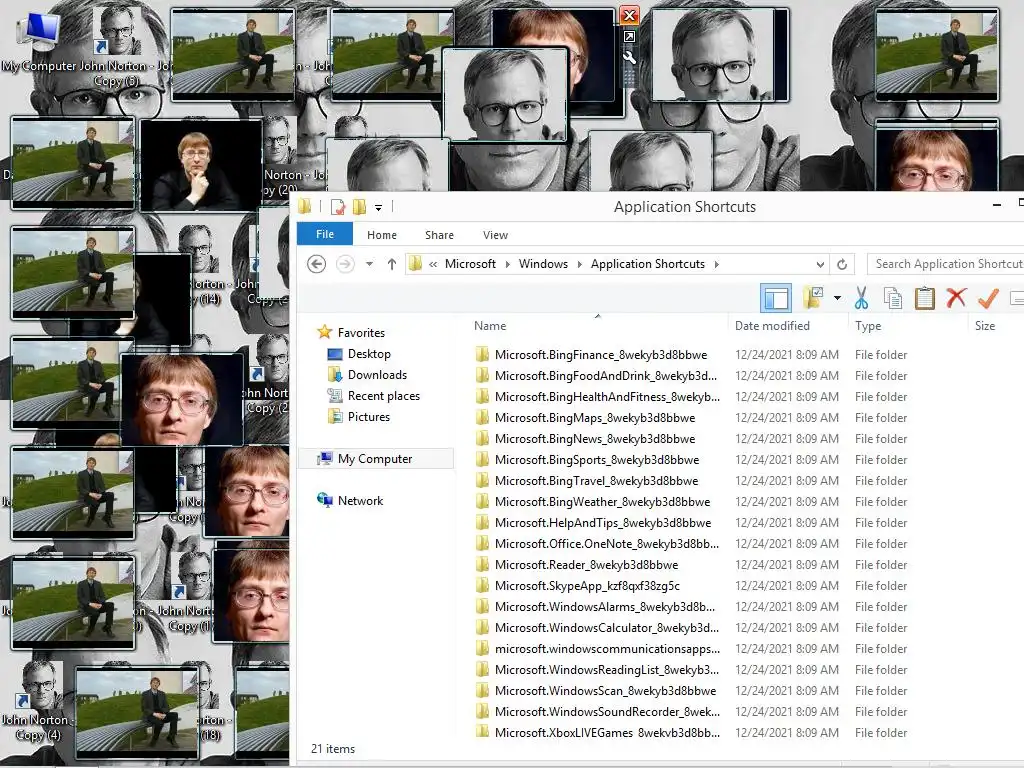Click folder icon of Microsoft.WindowsAlarms row
The height and width of the screenshot is (768, 1024).
coord(482,607)
